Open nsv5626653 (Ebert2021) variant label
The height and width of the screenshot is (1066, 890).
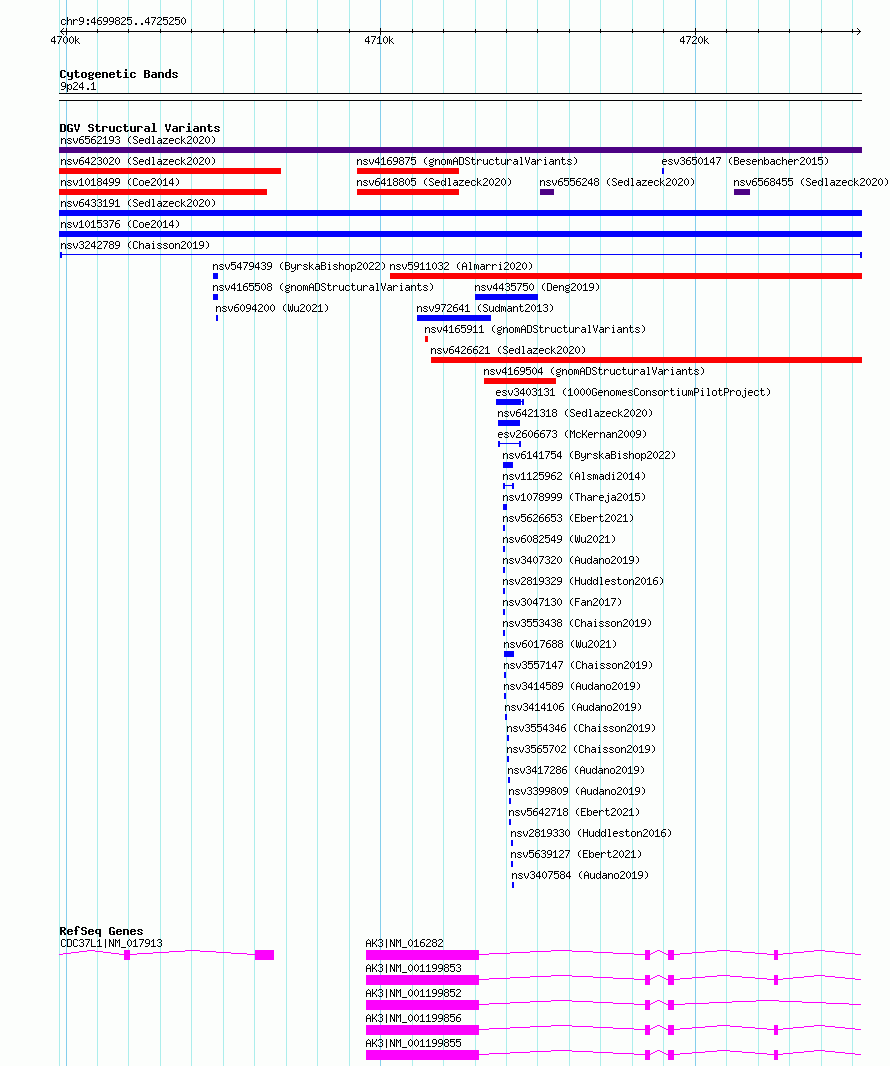pyautogui.click(x=568, y=519)
